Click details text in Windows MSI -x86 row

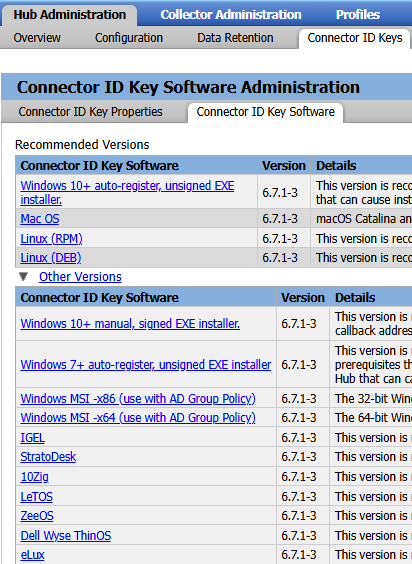[373, 399]
